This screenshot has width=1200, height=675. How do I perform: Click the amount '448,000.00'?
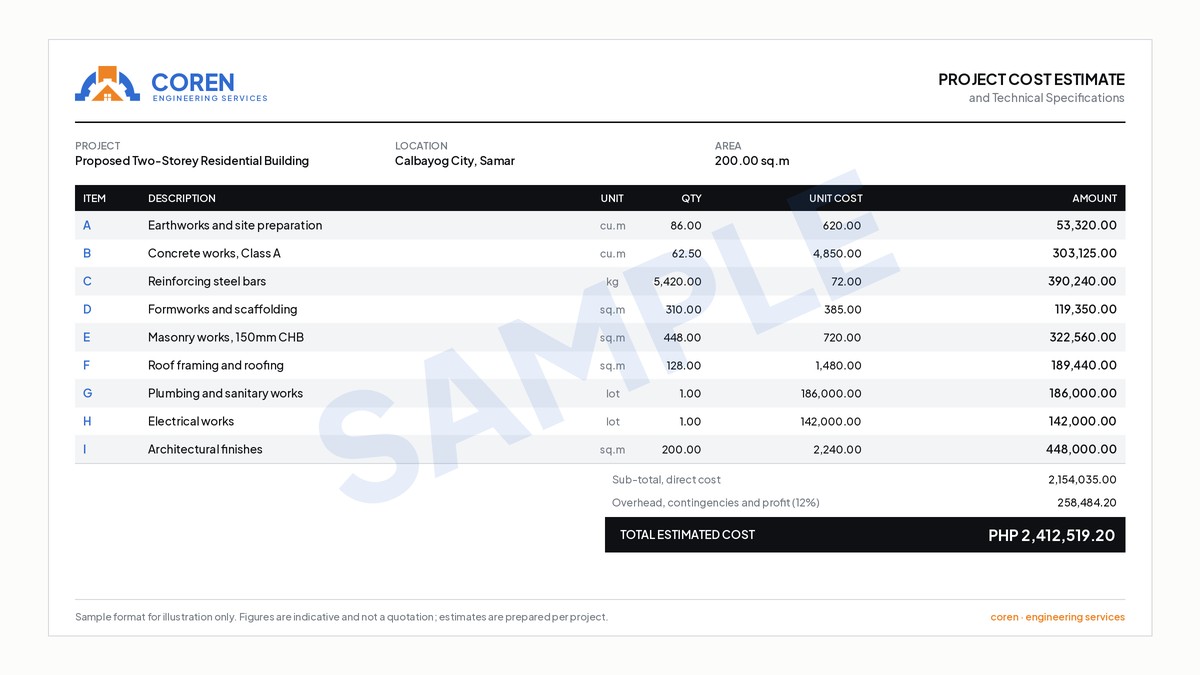pyautogui.click(x=1081, y=450)
